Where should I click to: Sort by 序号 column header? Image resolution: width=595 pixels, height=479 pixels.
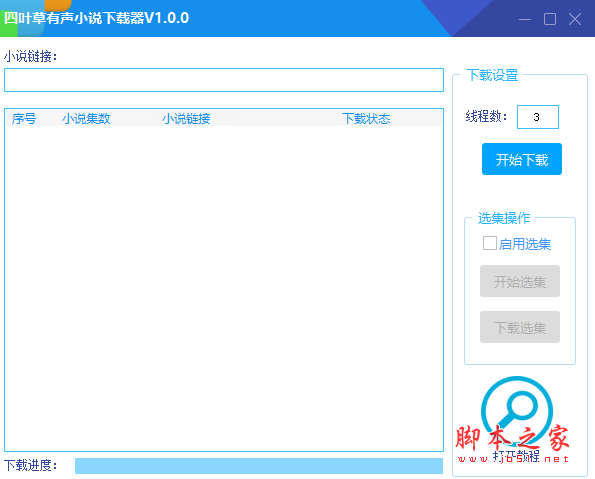pyautogui.click(x=24, y=119)
